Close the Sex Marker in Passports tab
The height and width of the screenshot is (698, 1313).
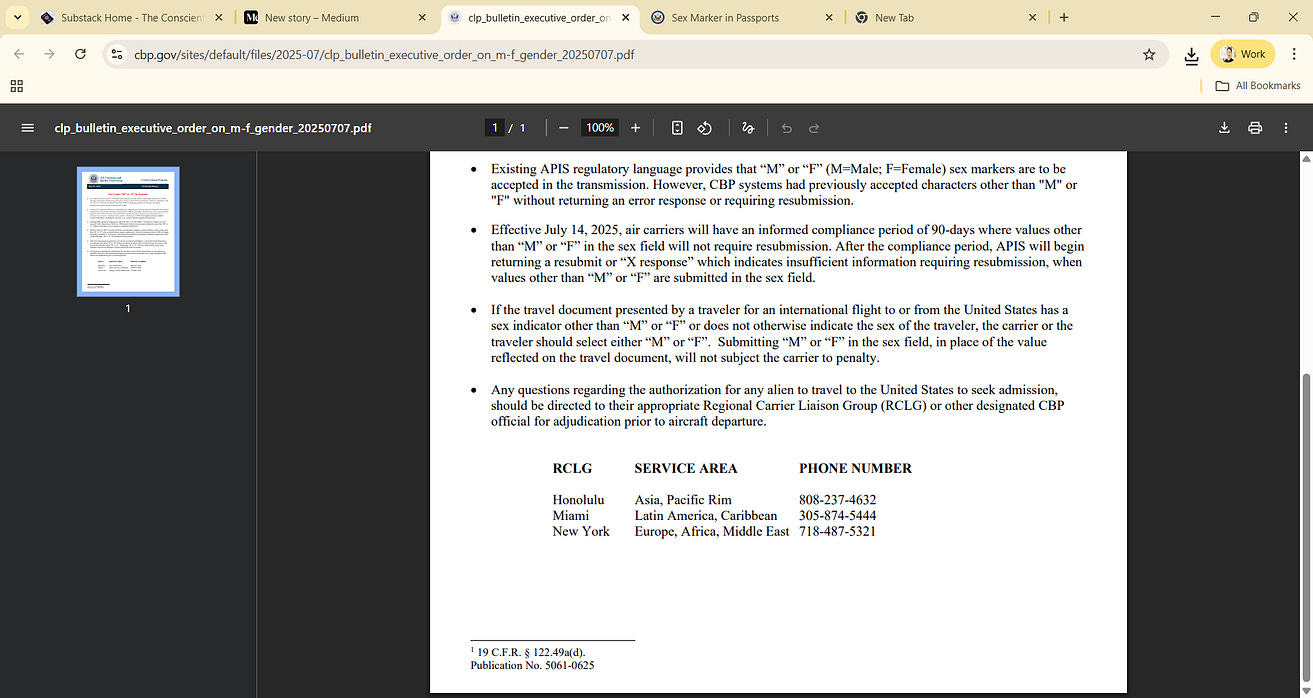[x=829, y=18]
